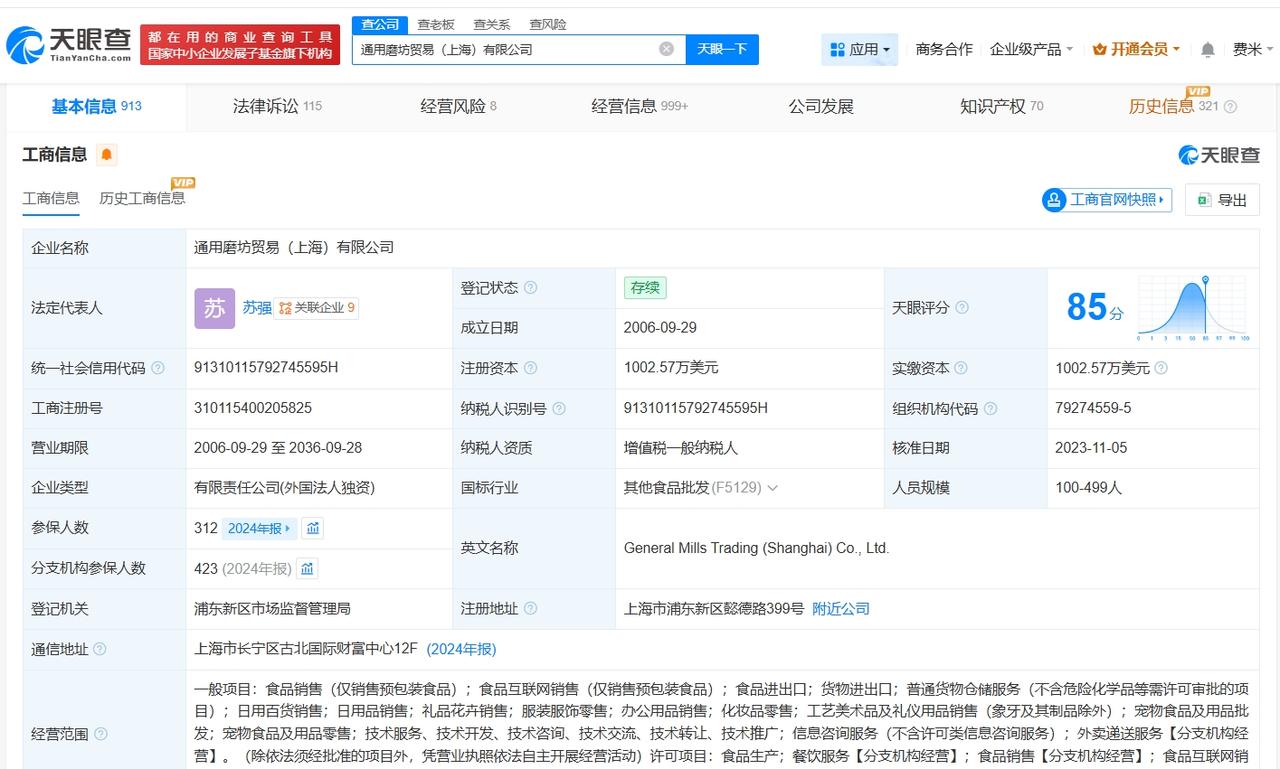Select the 查公司 search tab
The image size is (1280, 769).
point(380,24)
